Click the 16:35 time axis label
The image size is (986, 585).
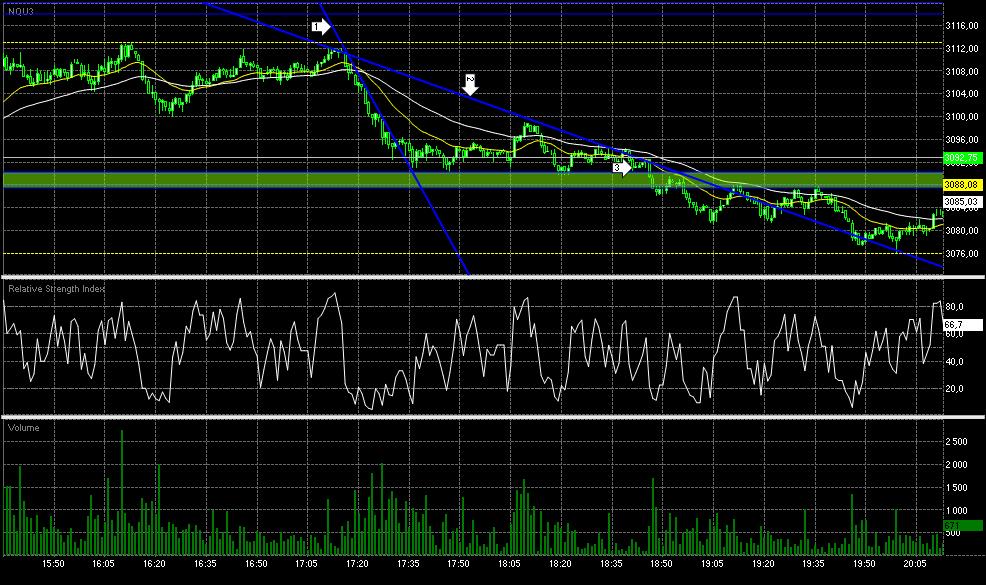[206, 564]
